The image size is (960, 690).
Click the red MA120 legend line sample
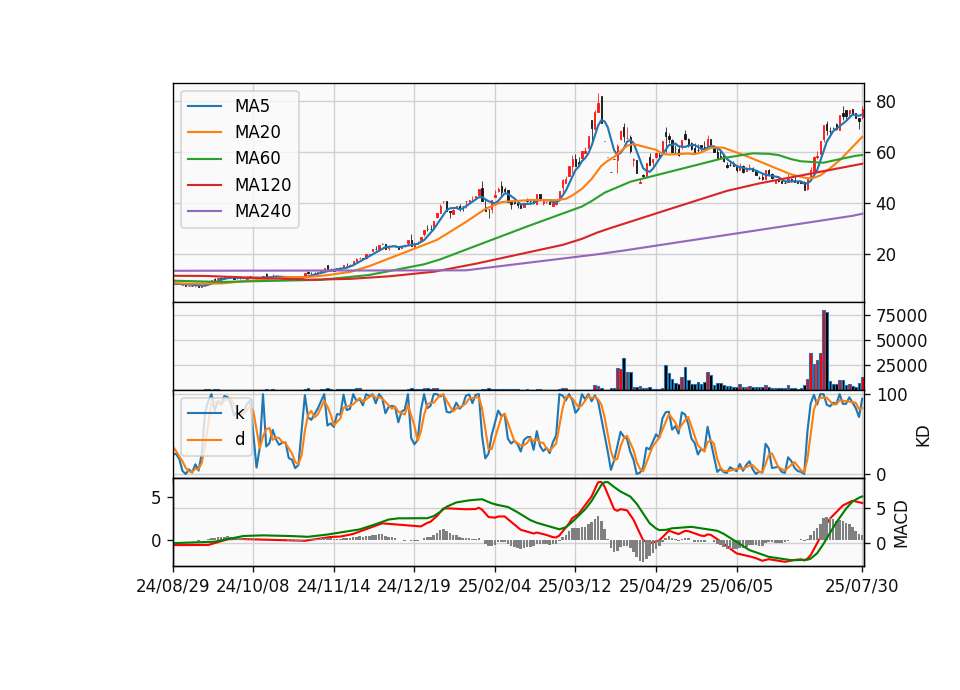205,185
